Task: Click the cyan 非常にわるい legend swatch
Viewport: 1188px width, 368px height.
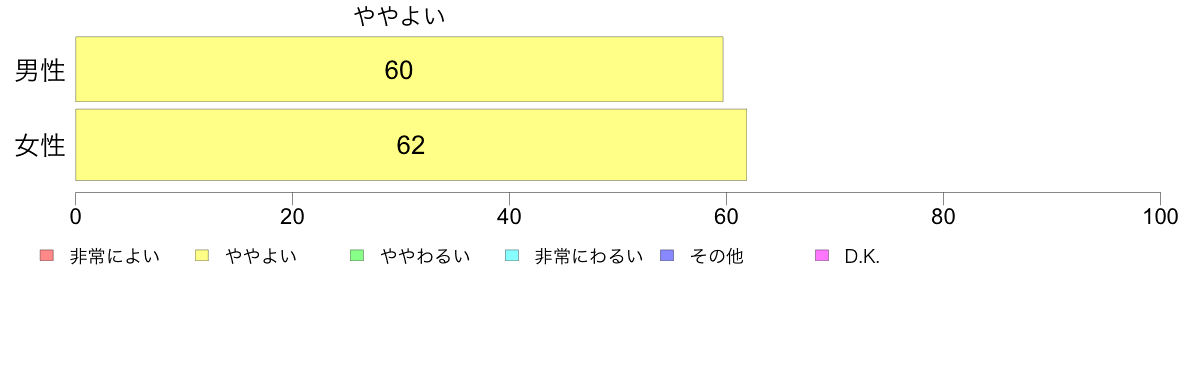Action: point(511,256)
